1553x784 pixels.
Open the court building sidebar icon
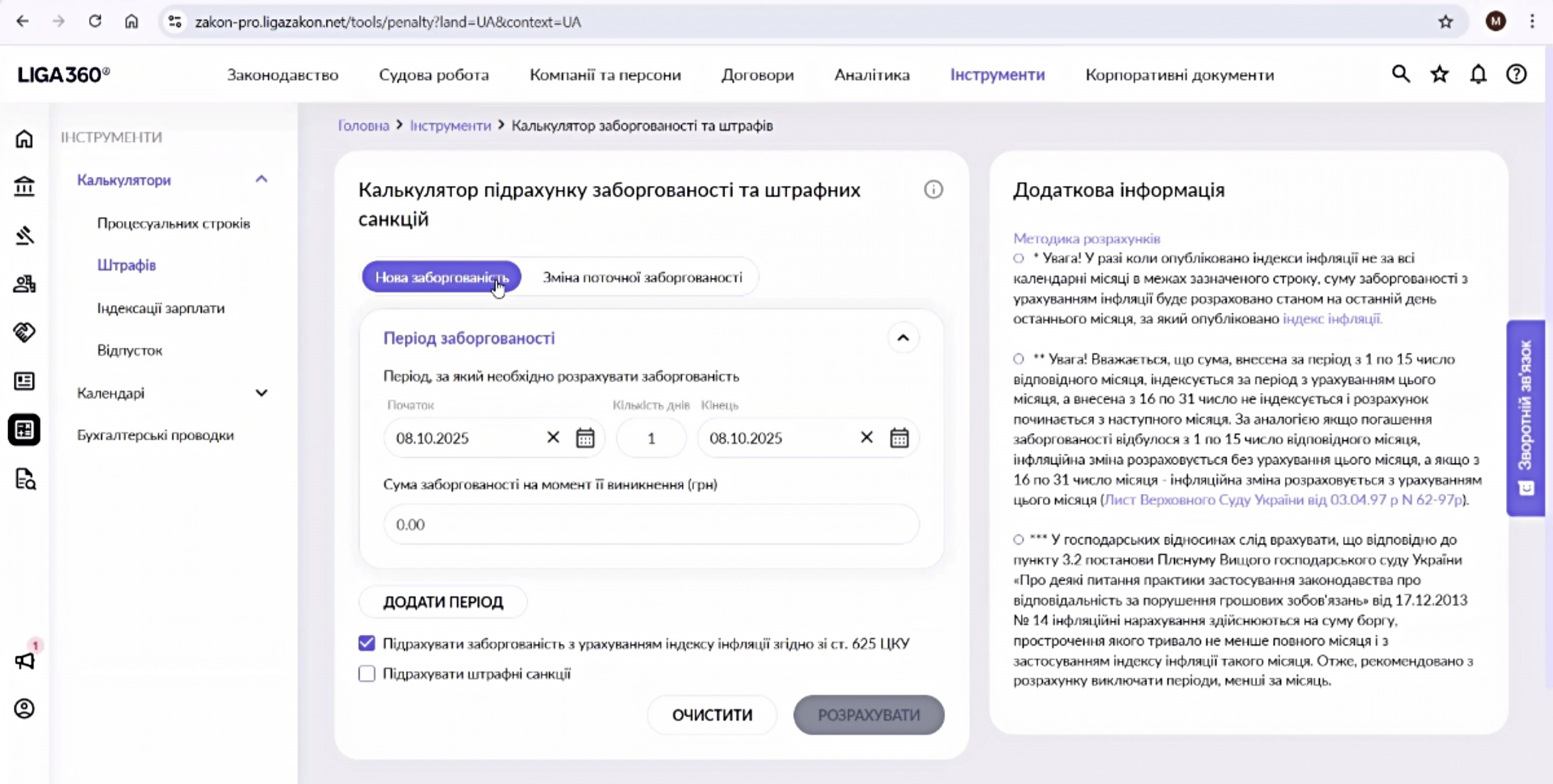pos(24,186)
